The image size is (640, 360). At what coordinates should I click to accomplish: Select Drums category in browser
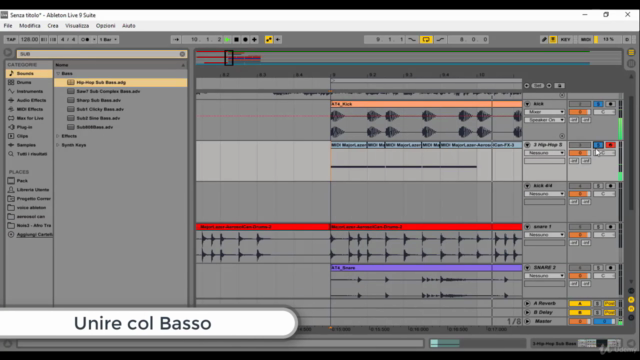(x=29, y=82)
